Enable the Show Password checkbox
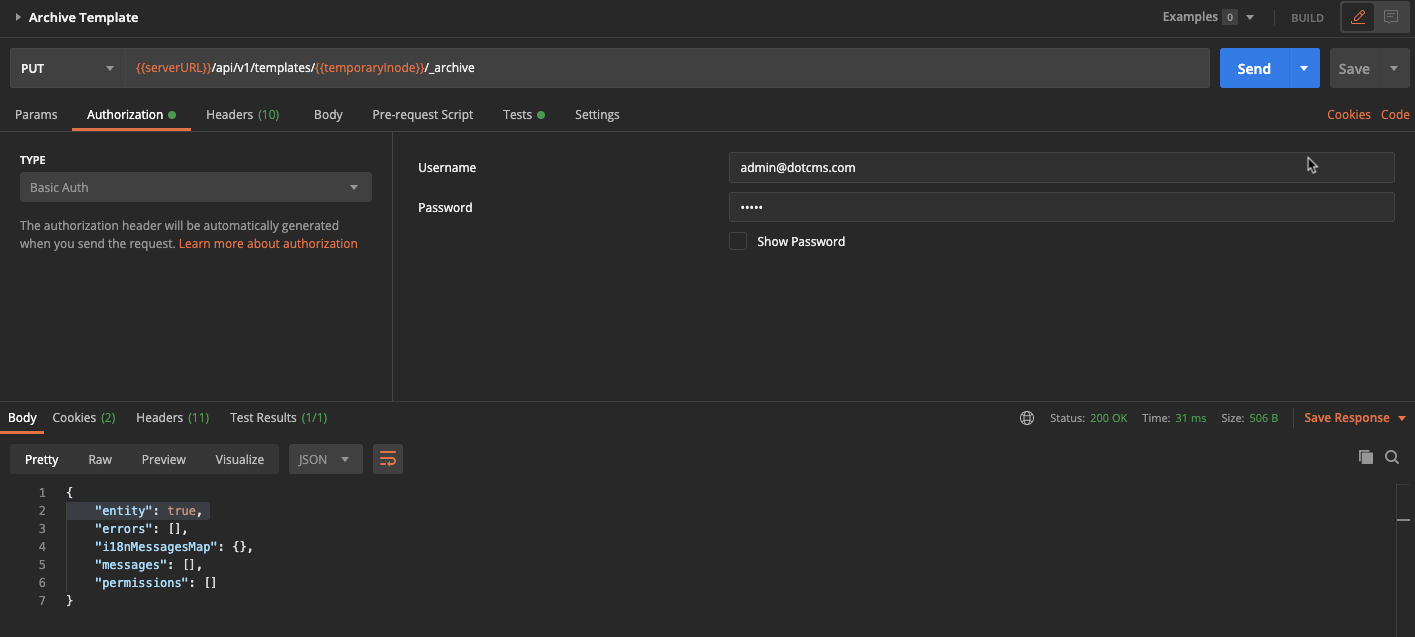 coord(737,240)
